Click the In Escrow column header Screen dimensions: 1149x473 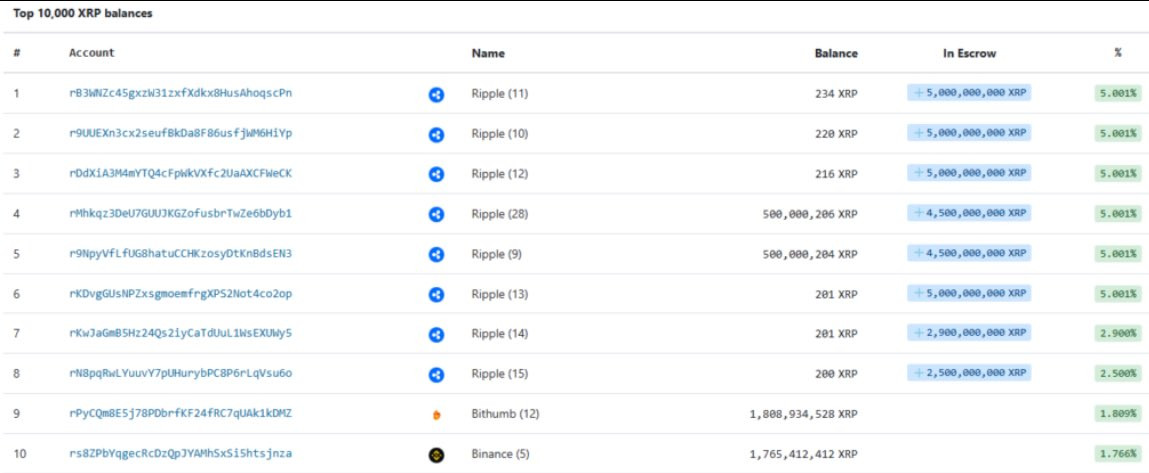969,53
